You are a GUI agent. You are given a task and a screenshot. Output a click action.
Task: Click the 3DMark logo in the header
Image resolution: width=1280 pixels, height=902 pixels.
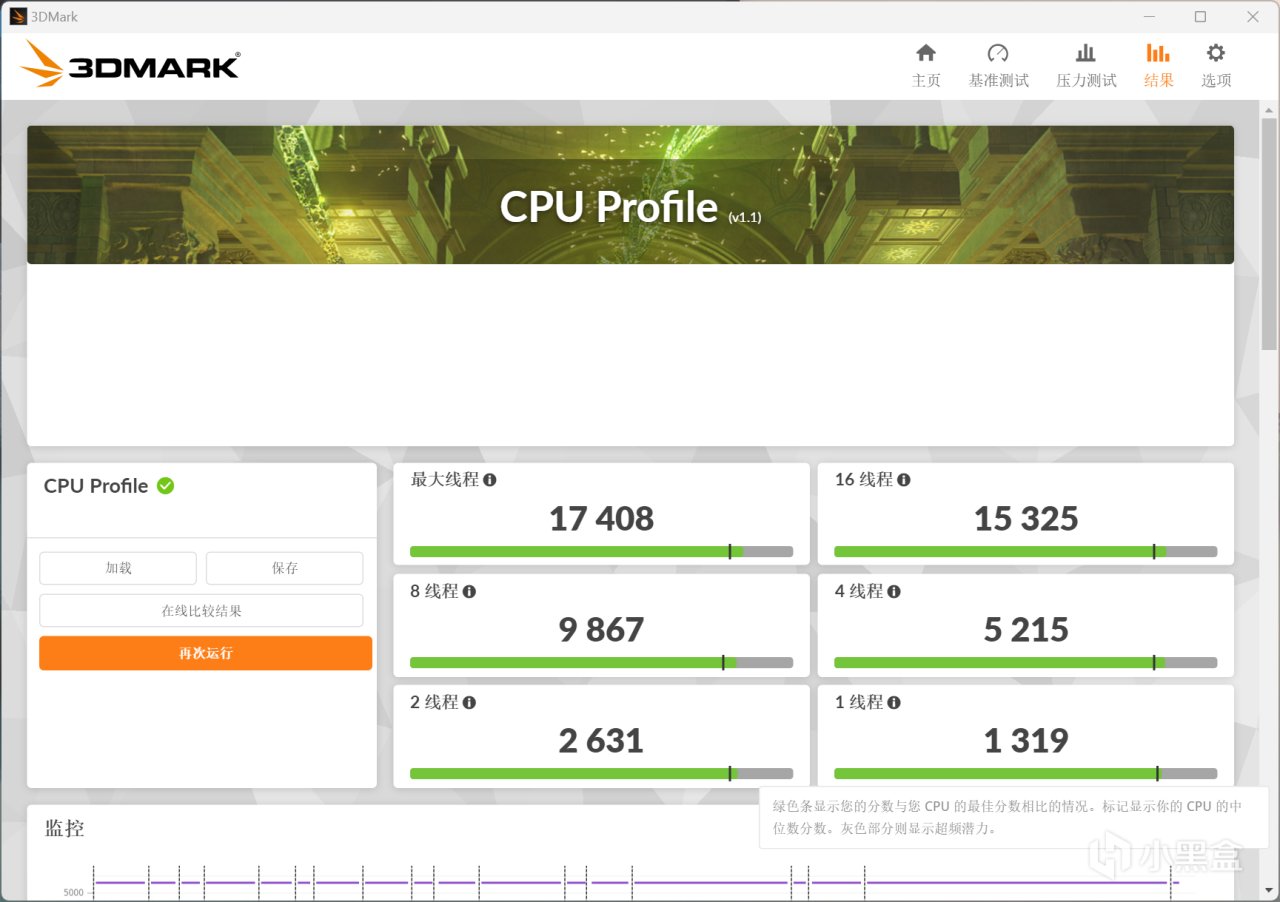pos(130,64)
